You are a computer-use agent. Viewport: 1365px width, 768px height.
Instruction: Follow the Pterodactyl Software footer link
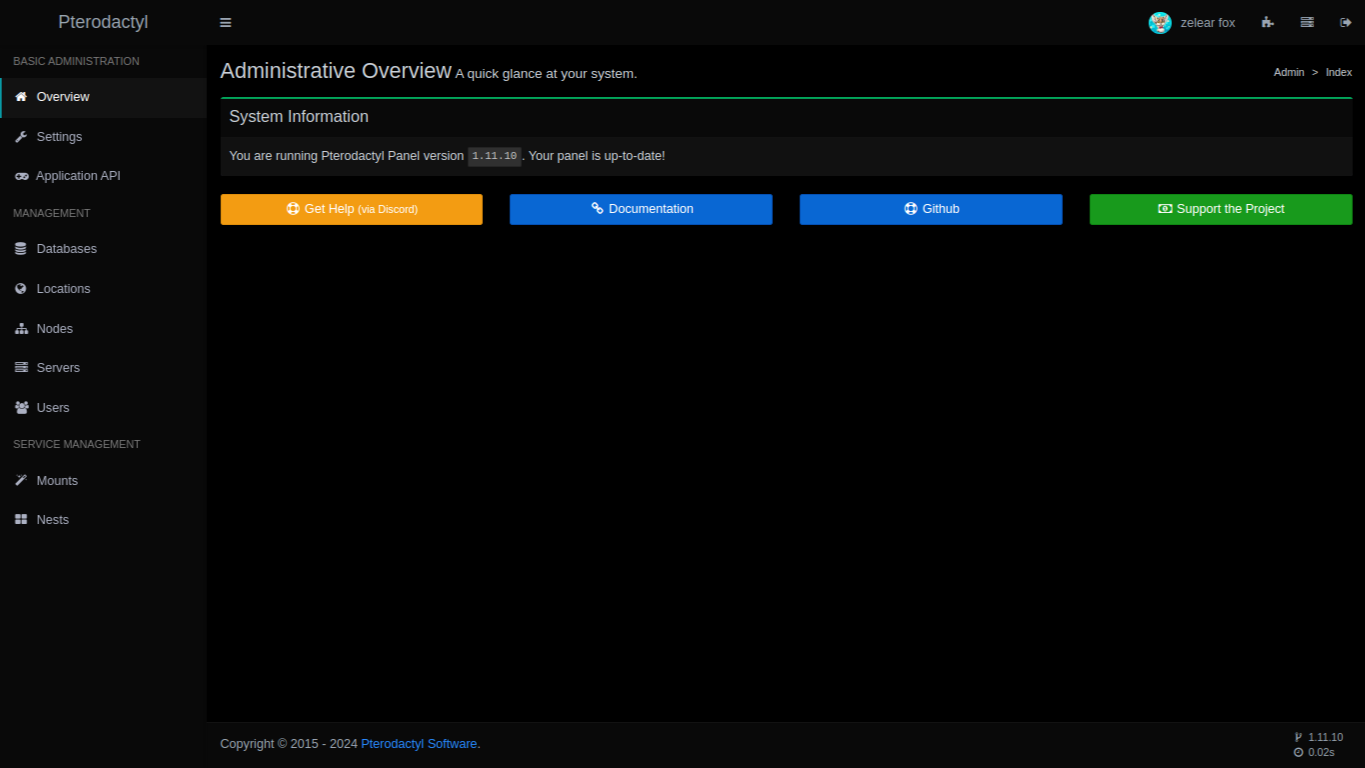[419, 744]
